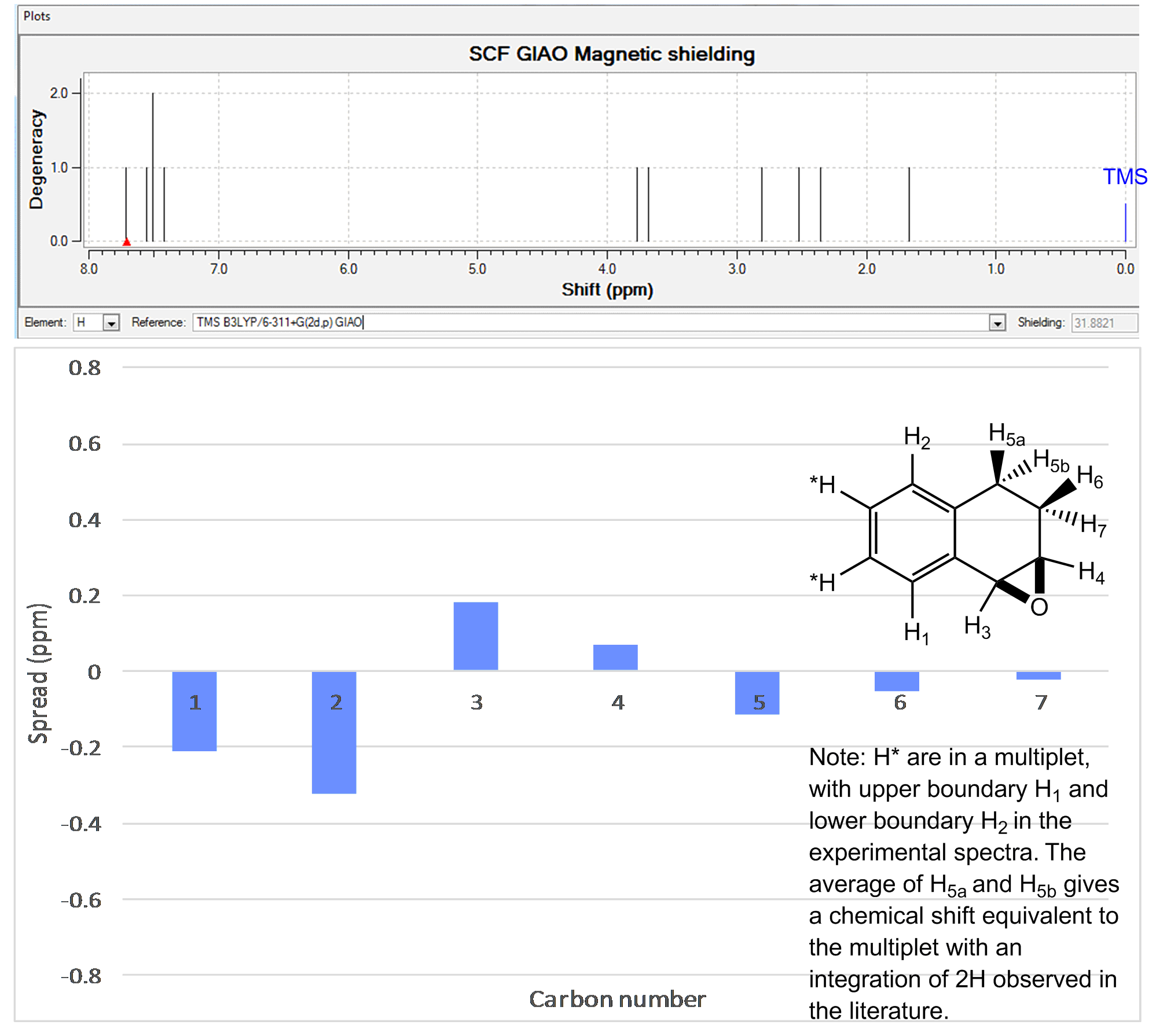Click the red triangle marker on the spectrum

(126, 242)
